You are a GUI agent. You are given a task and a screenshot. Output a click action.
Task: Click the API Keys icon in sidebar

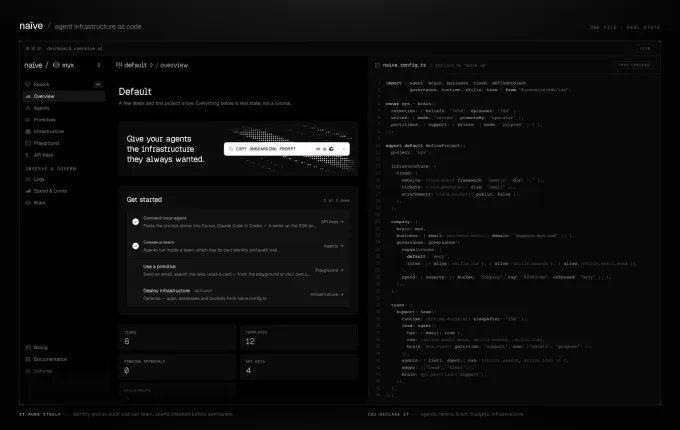[28, 155]
